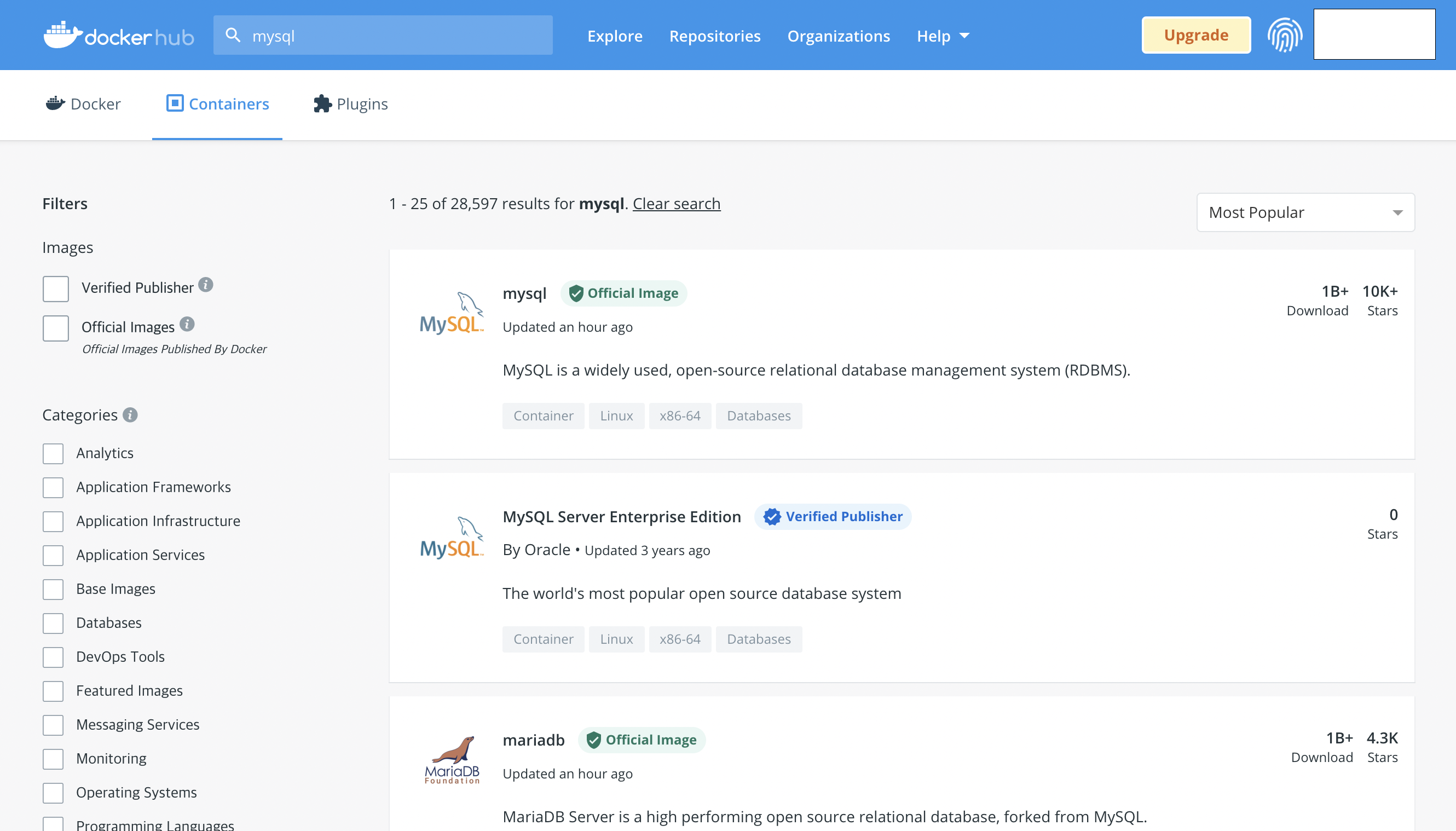Expand the Help menu dropdown
The width and height of the screenshot is (1456, 831).
(x=943, y=36)
